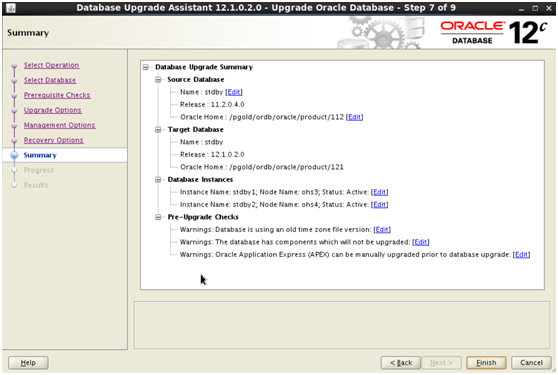Screen dimensions: 558x375
Task: Go to the Select Operation step
Action: click(x=52, y=65)
